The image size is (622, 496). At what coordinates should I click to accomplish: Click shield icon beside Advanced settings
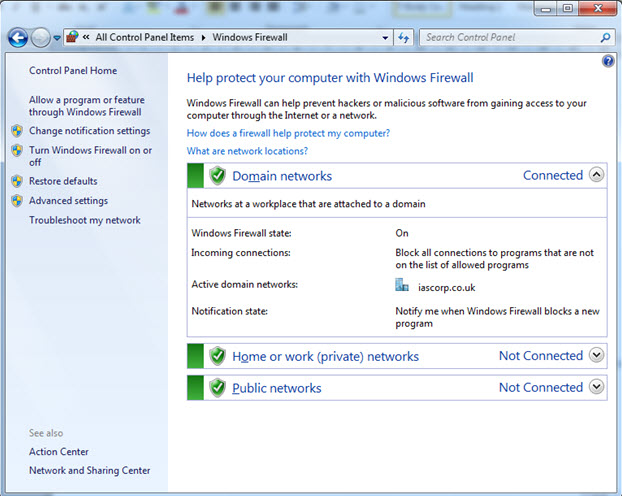pyautogui.click(x=17, y=201)
